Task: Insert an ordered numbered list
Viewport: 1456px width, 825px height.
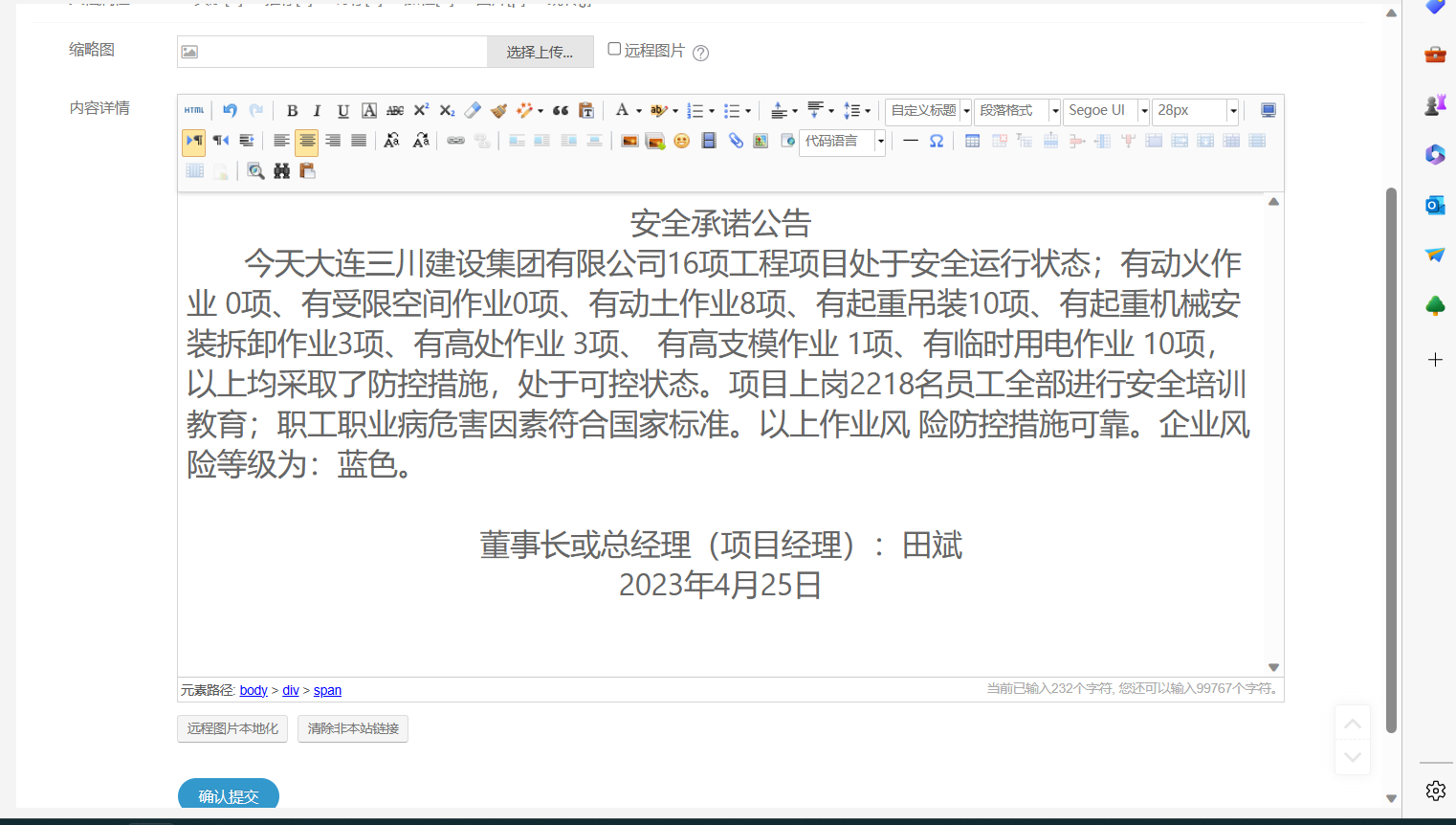Action: point(695,111)
